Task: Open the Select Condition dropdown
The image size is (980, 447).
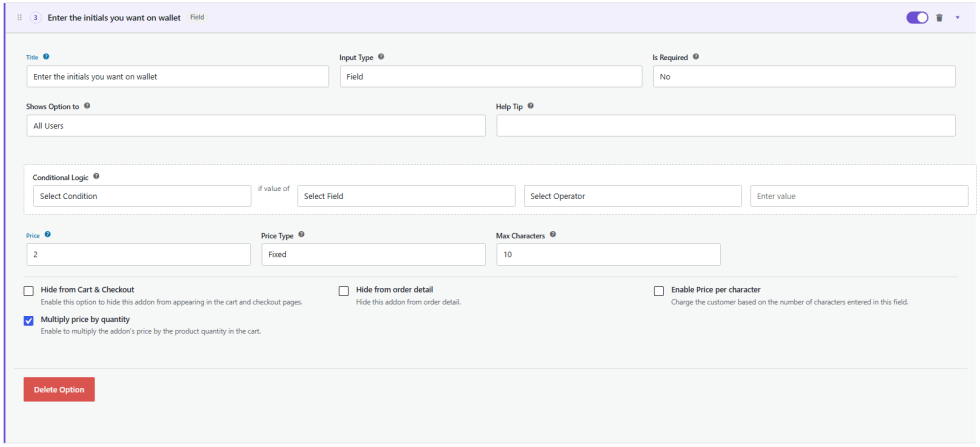Action: (142, 196)
